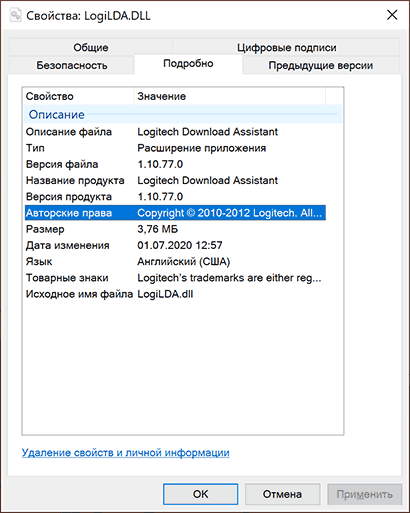Select the Тип property row
Image resolution: width=410 pixels, height=513 pixels.
pyautogui.click(x=175, y=148)
